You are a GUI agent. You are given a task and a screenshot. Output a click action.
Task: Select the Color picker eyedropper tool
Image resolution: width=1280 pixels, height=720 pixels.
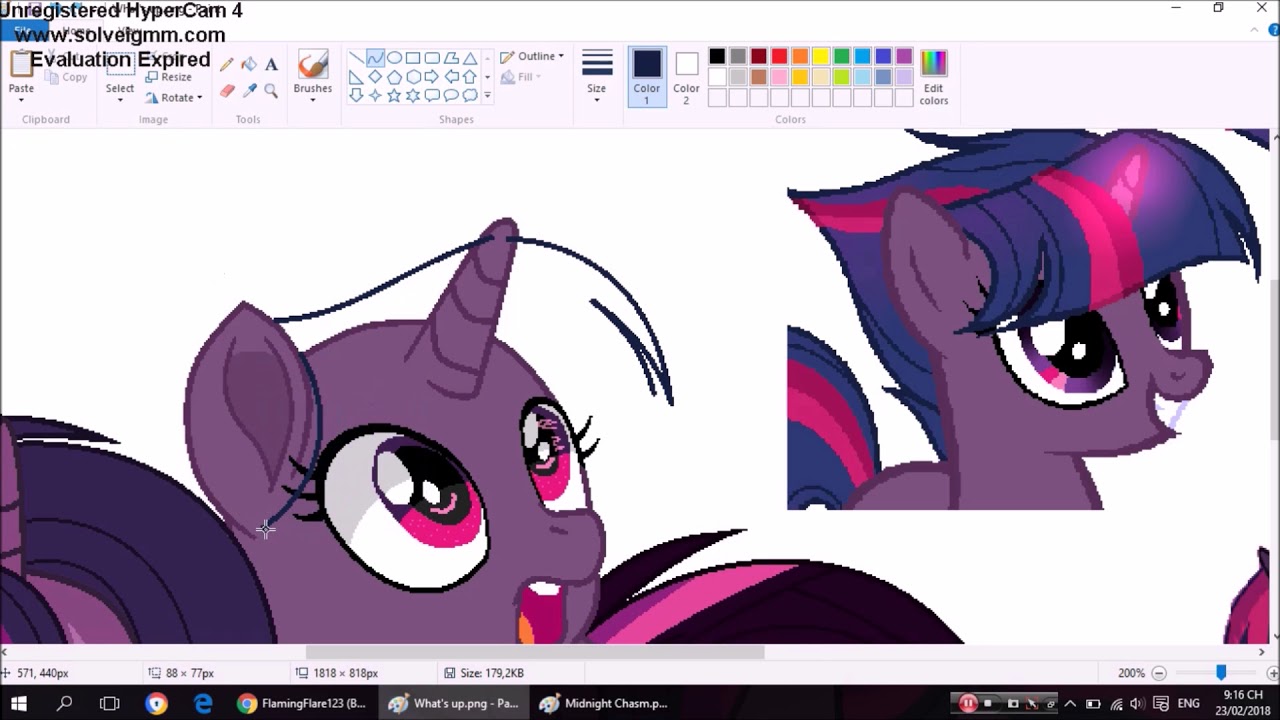[249, 90]
